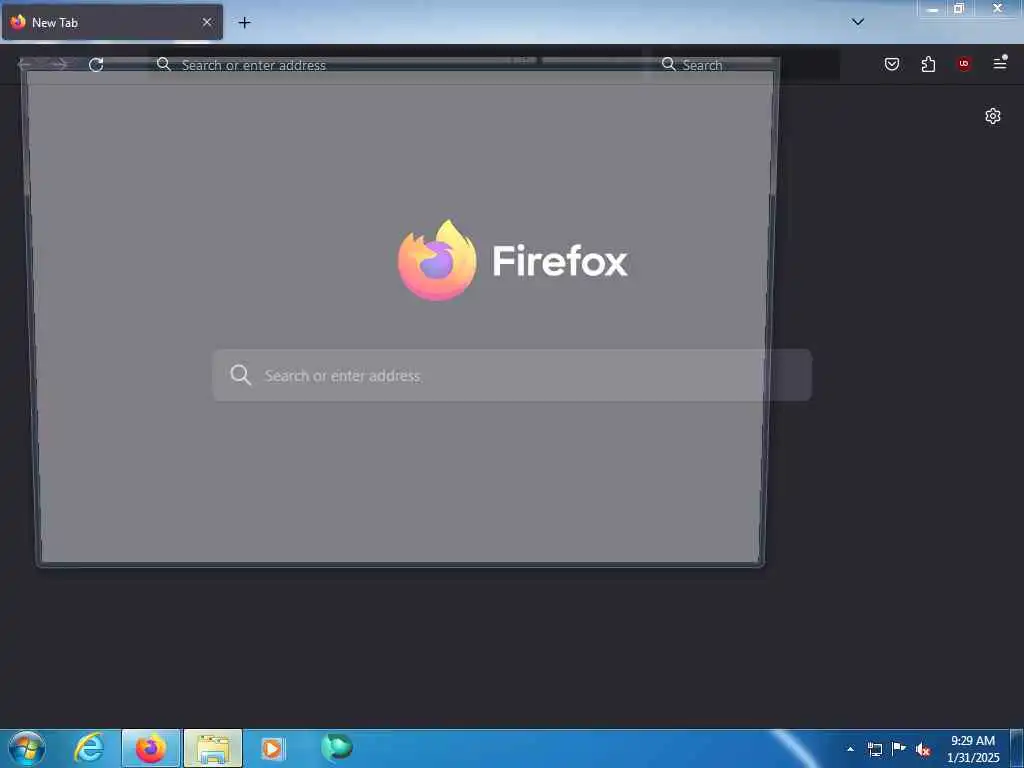The image size is (1024, 768).
Task: Open the Action Center flag icon
Action: 899,748
